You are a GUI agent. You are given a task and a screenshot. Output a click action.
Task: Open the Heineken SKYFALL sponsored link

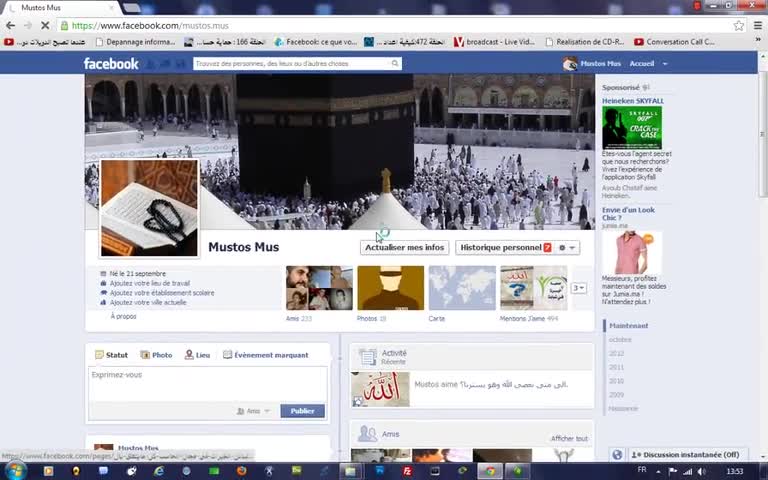633,101
